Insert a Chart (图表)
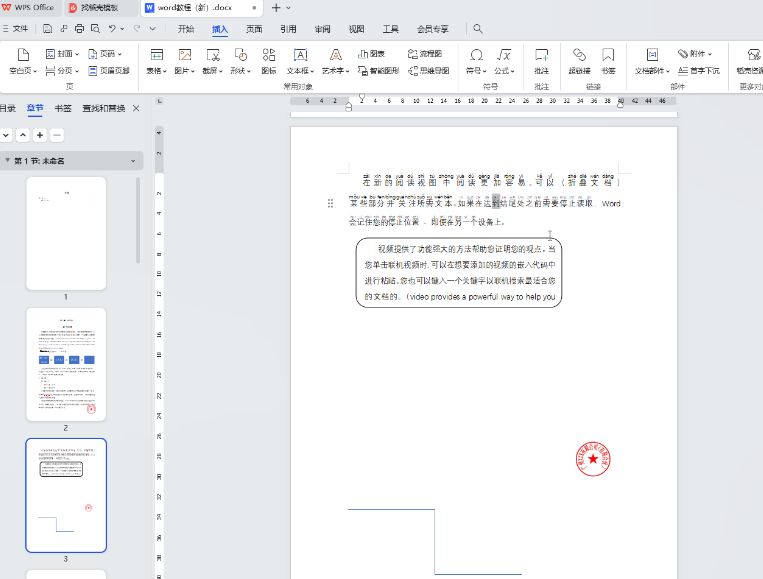 tap(371, 54)
